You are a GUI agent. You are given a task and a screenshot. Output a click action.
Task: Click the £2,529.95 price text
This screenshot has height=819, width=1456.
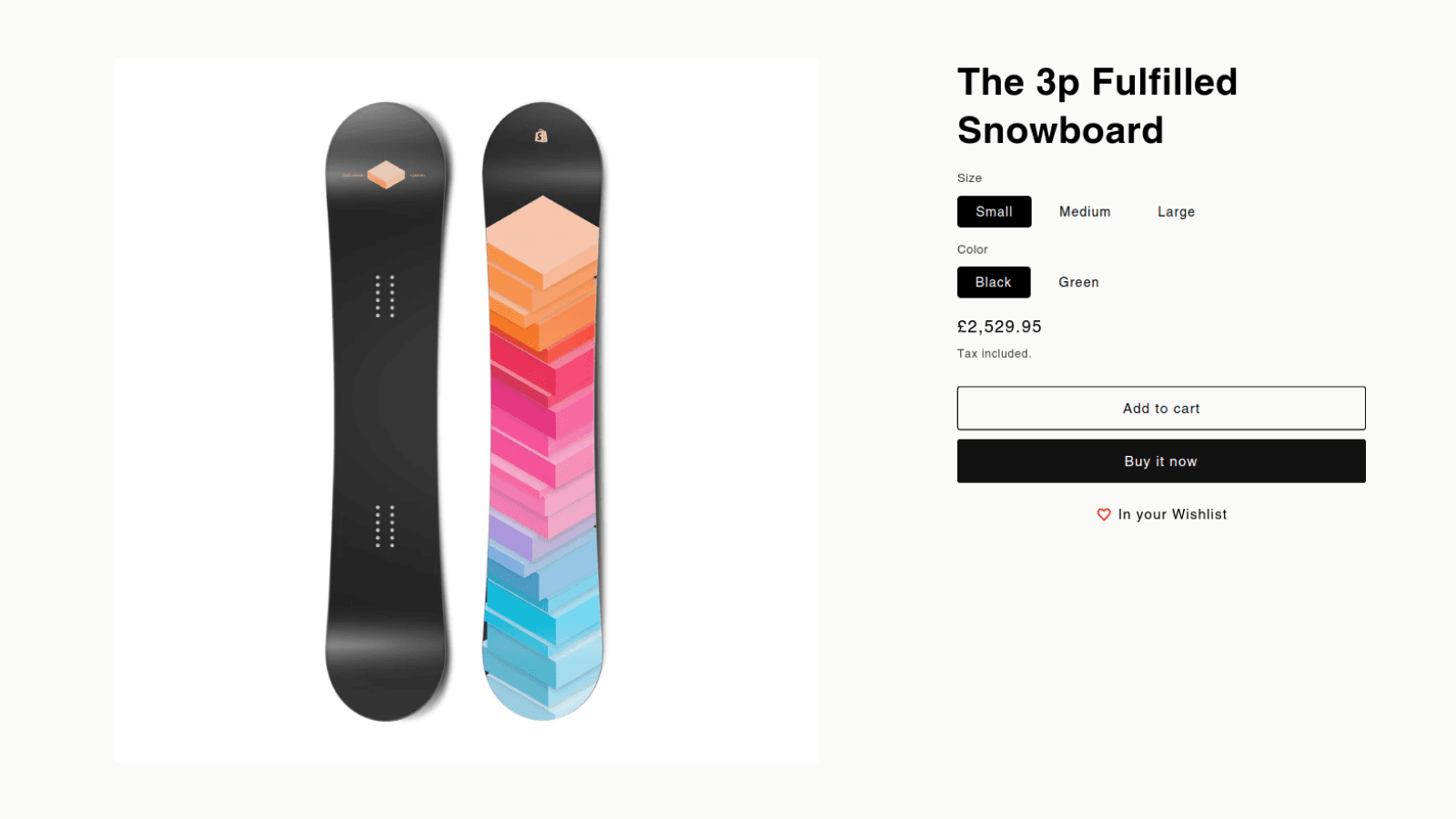(x=999, y=327)
